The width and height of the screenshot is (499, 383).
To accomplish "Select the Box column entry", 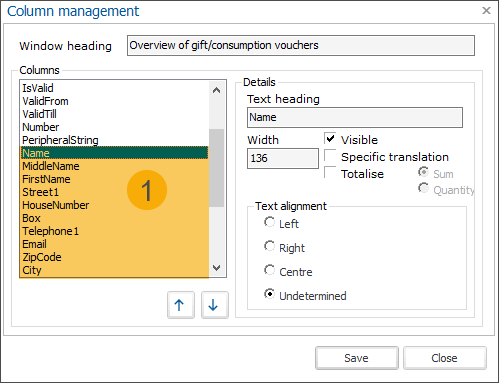I will click(114, 218).
